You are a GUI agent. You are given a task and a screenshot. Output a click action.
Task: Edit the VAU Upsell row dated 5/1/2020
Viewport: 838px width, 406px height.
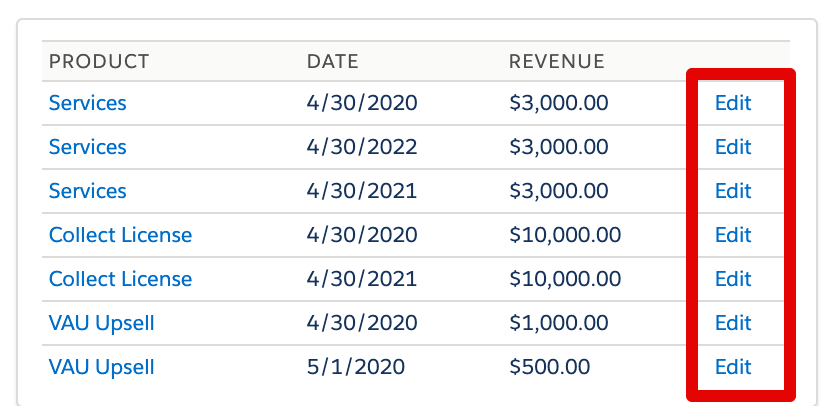[x=733, y=367]
